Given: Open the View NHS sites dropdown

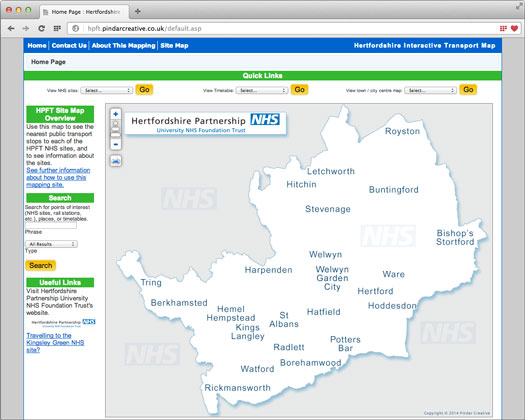Looking at the screenshot, I should (x=106, y=90).
